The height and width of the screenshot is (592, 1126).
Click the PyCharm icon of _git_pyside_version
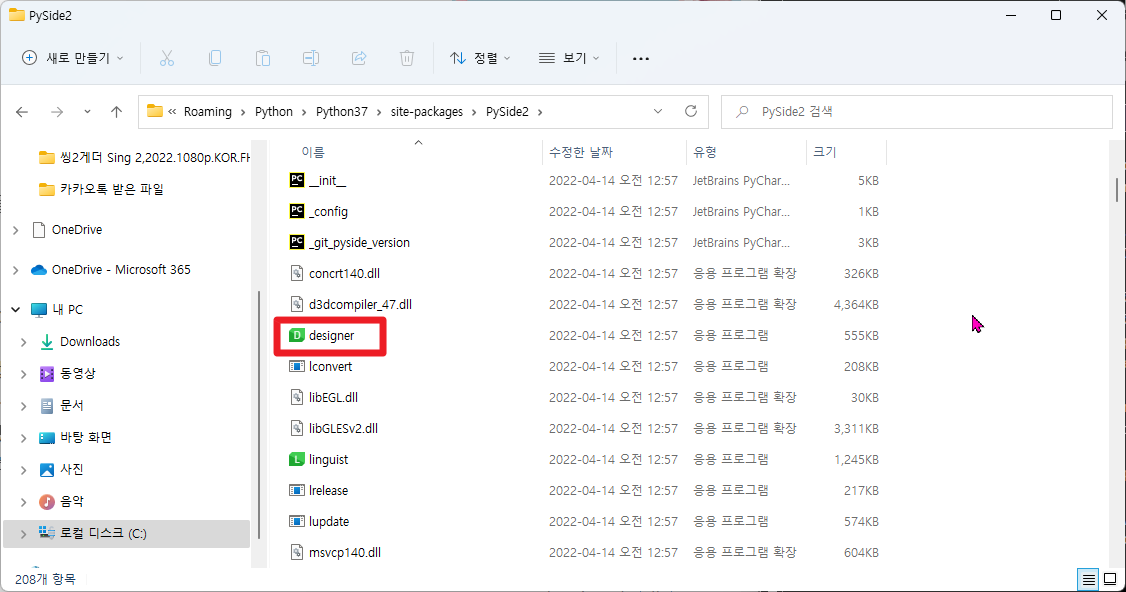[x=297, y=242]
